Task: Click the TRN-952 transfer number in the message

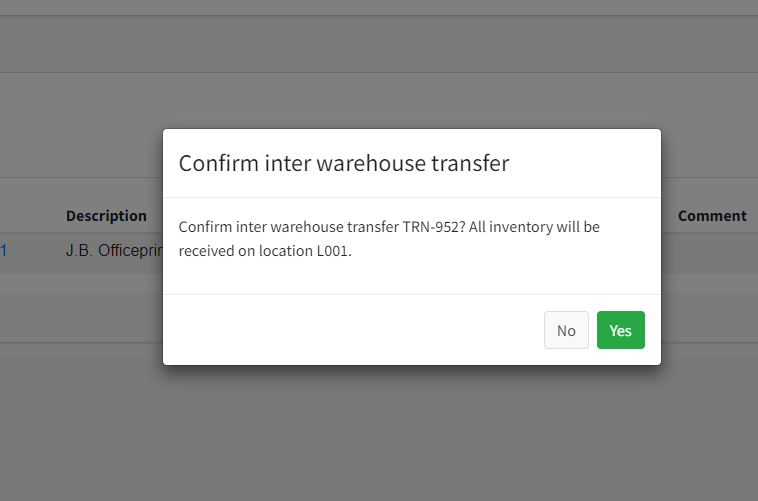Action: tap(426, 227)
